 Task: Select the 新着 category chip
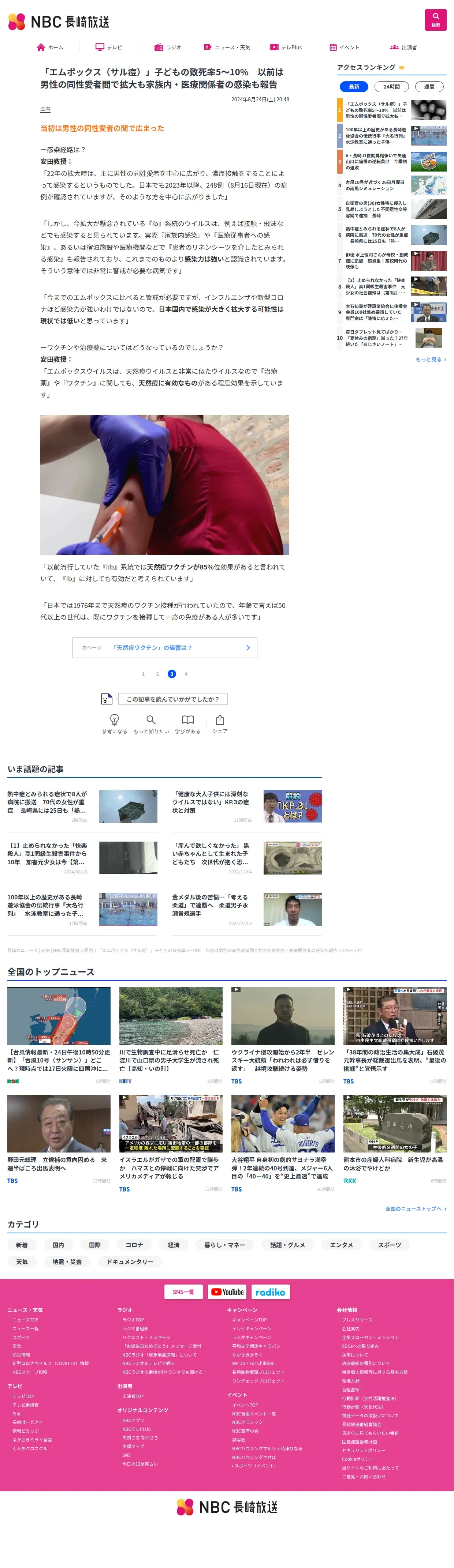click(22, 1245)
